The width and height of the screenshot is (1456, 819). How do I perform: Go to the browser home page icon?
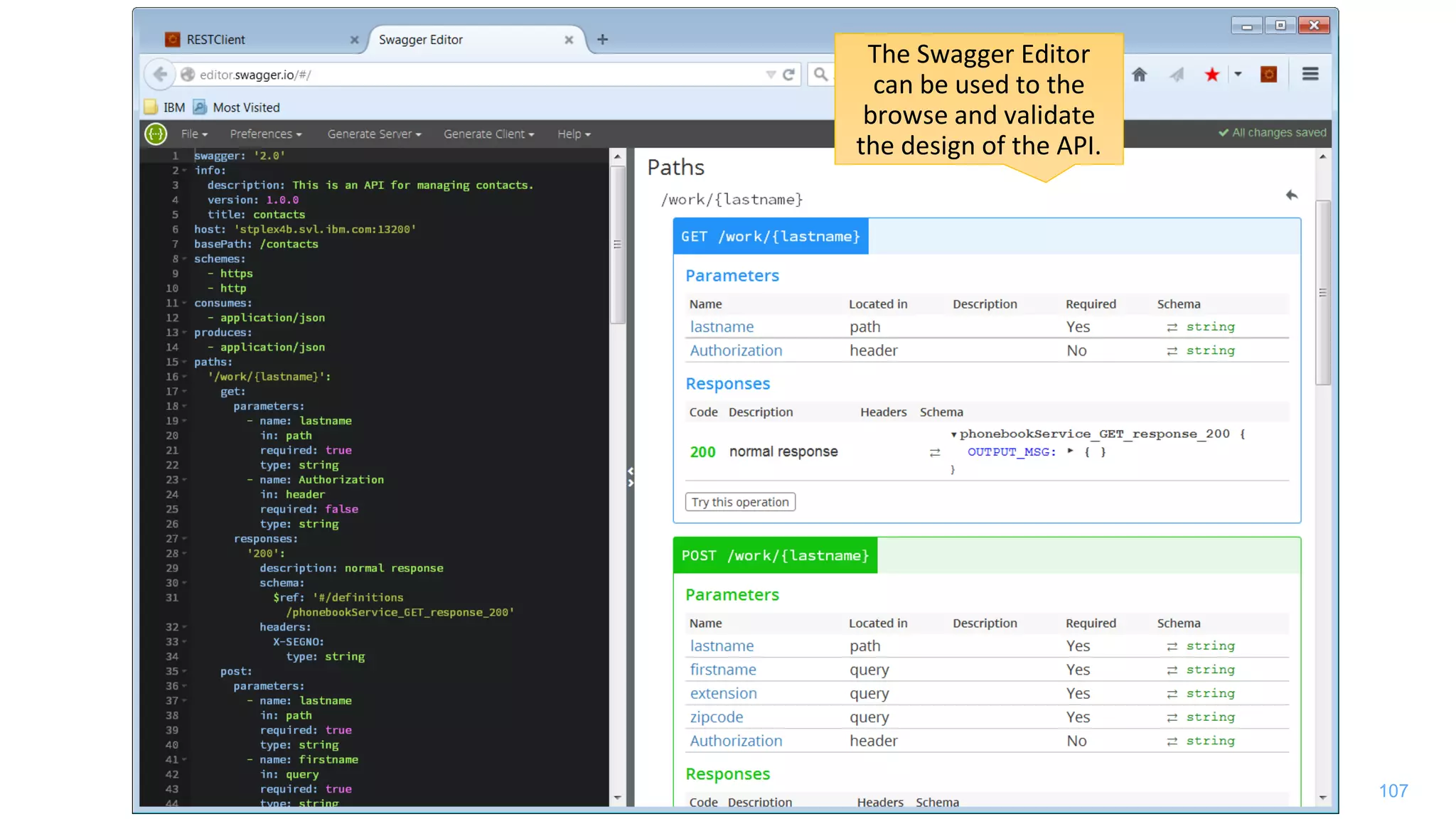(x=1139, y=74)
